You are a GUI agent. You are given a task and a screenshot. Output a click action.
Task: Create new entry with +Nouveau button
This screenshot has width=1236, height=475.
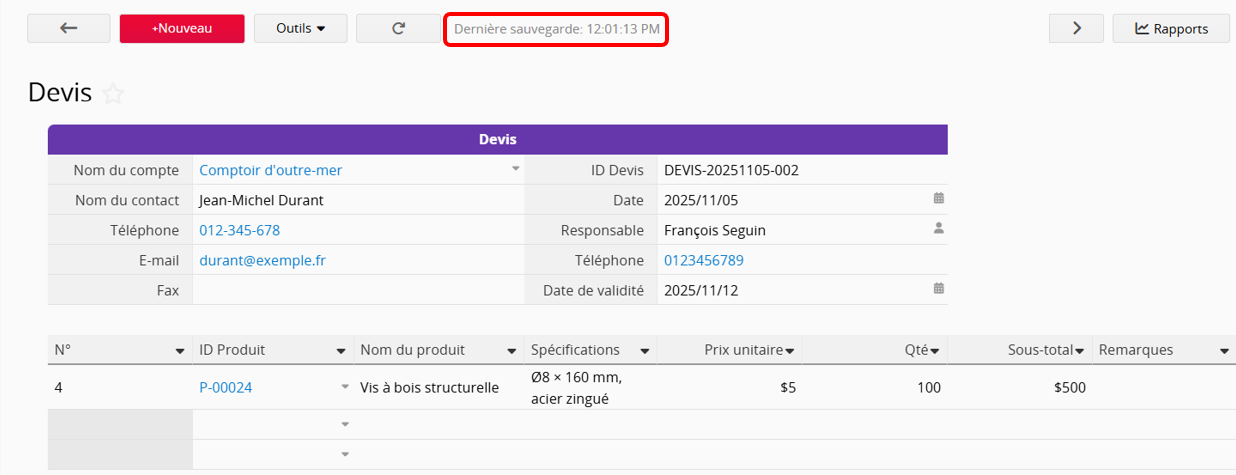(182, 29)
